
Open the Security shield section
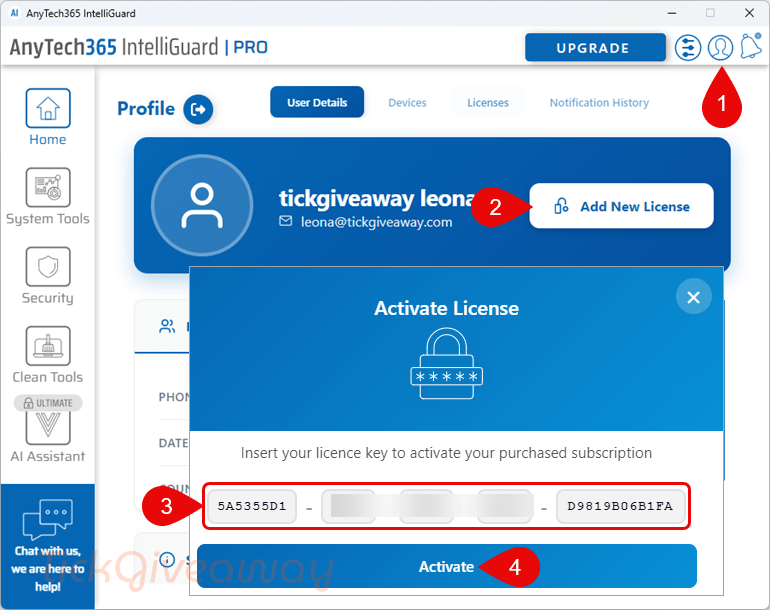(48, 276)
